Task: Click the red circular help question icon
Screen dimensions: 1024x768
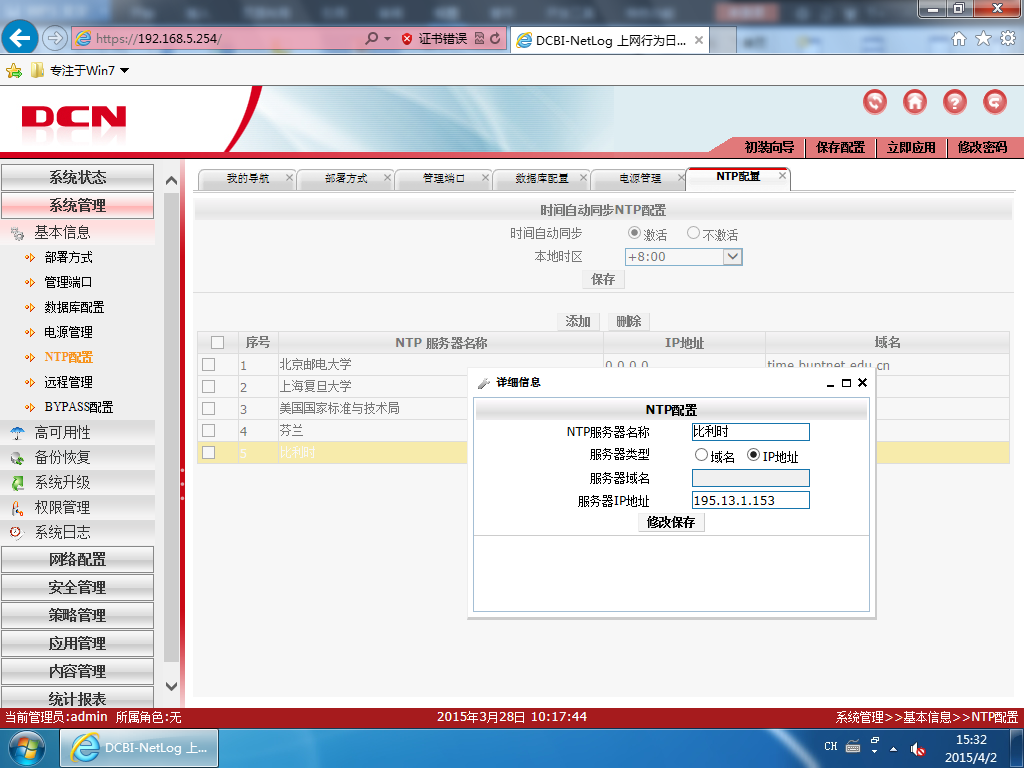Action: 955,102
